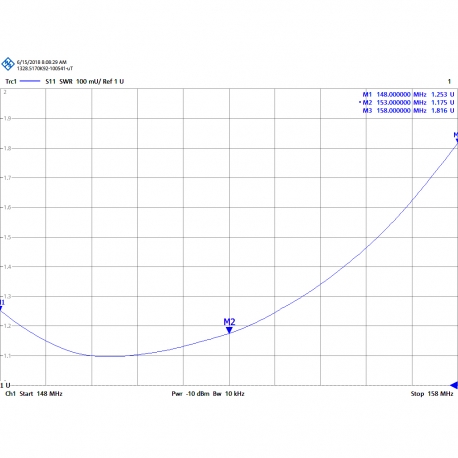Click the date and time stamp text

pyautogui.click(x=42, y=62)
